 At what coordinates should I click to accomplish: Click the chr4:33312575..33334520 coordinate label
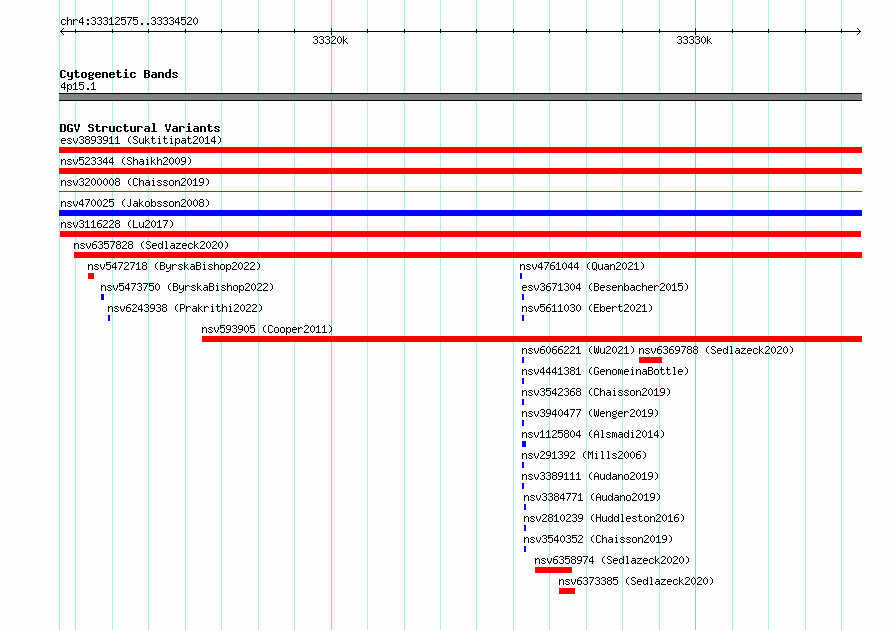(x=129, y=21)
